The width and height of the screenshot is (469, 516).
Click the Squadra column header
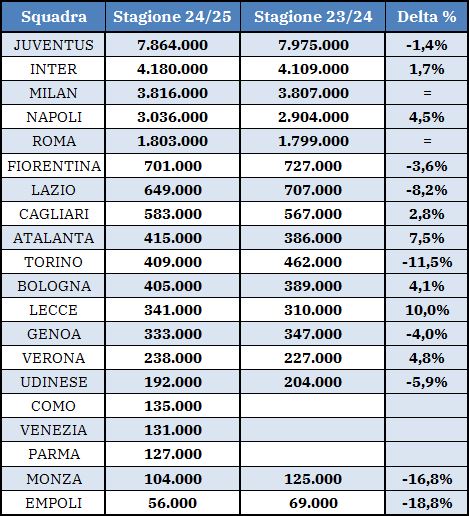coord(53,17)
